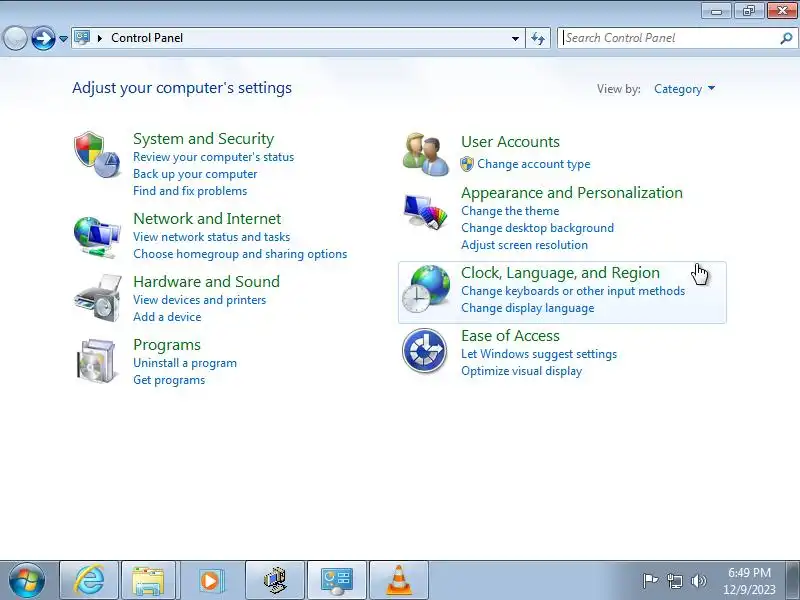Open the View by Category dropdown

(684, 89)
